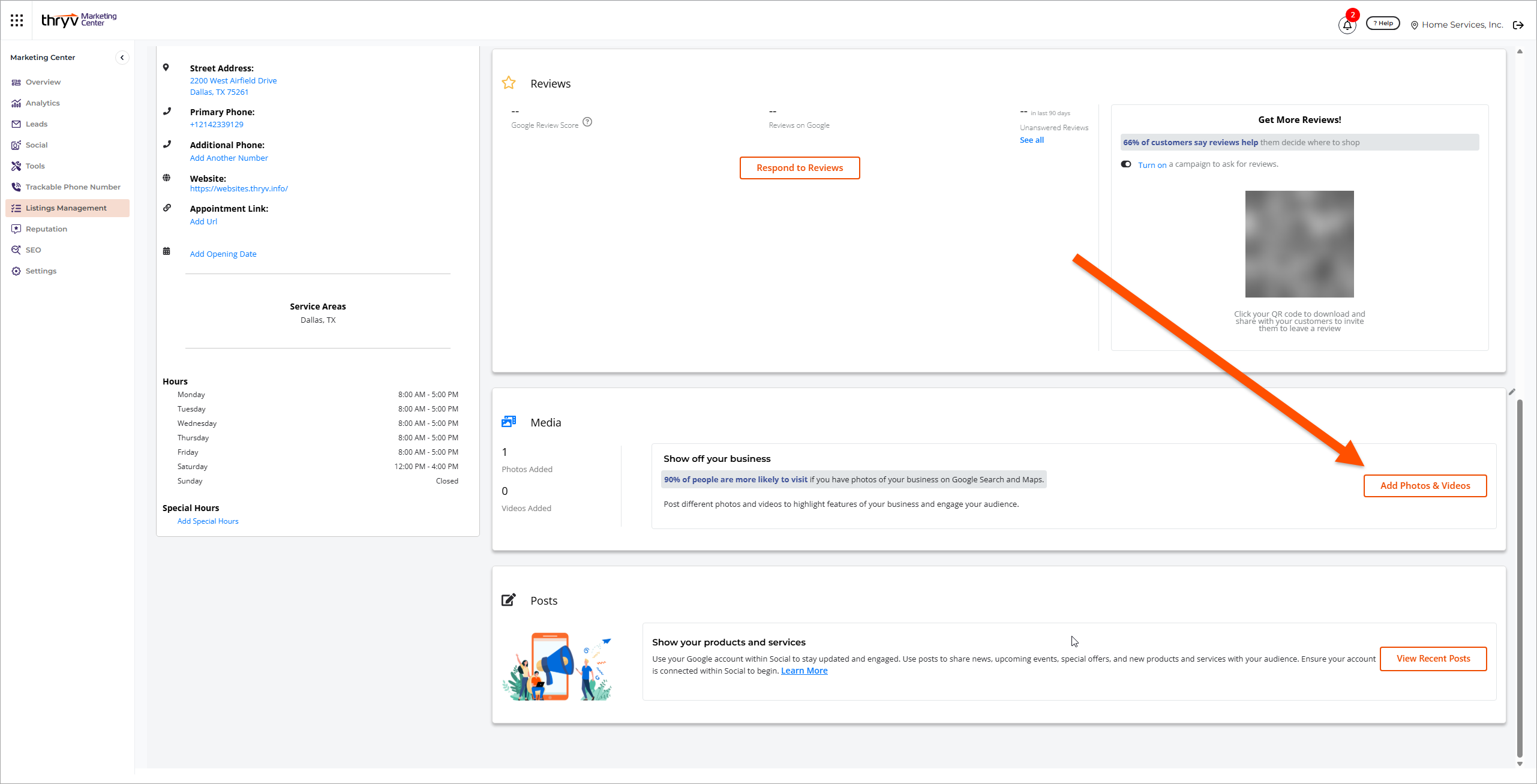Viewport: 1537px width, 784px height.
Task: Click the Reviews star icon
Action: pos(509,83)
